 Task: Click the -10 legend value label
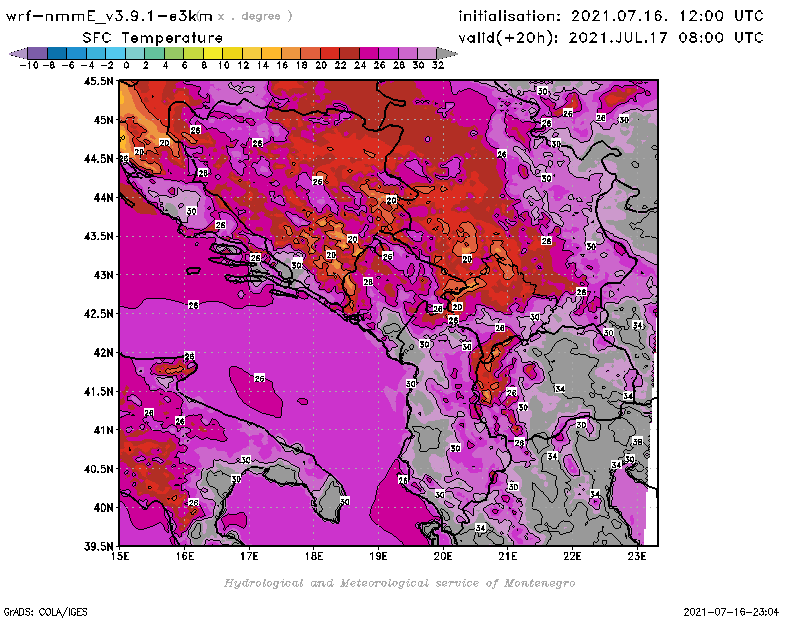pos(29,65)
